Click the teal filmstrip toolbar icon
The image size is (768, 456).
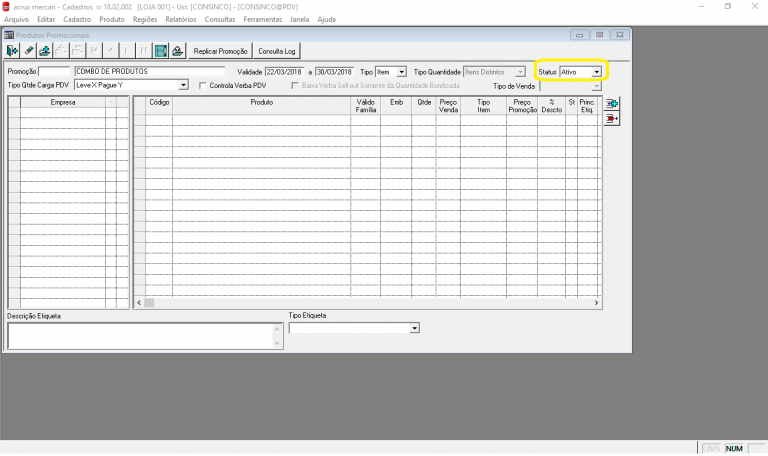click(x=161, y=50)
